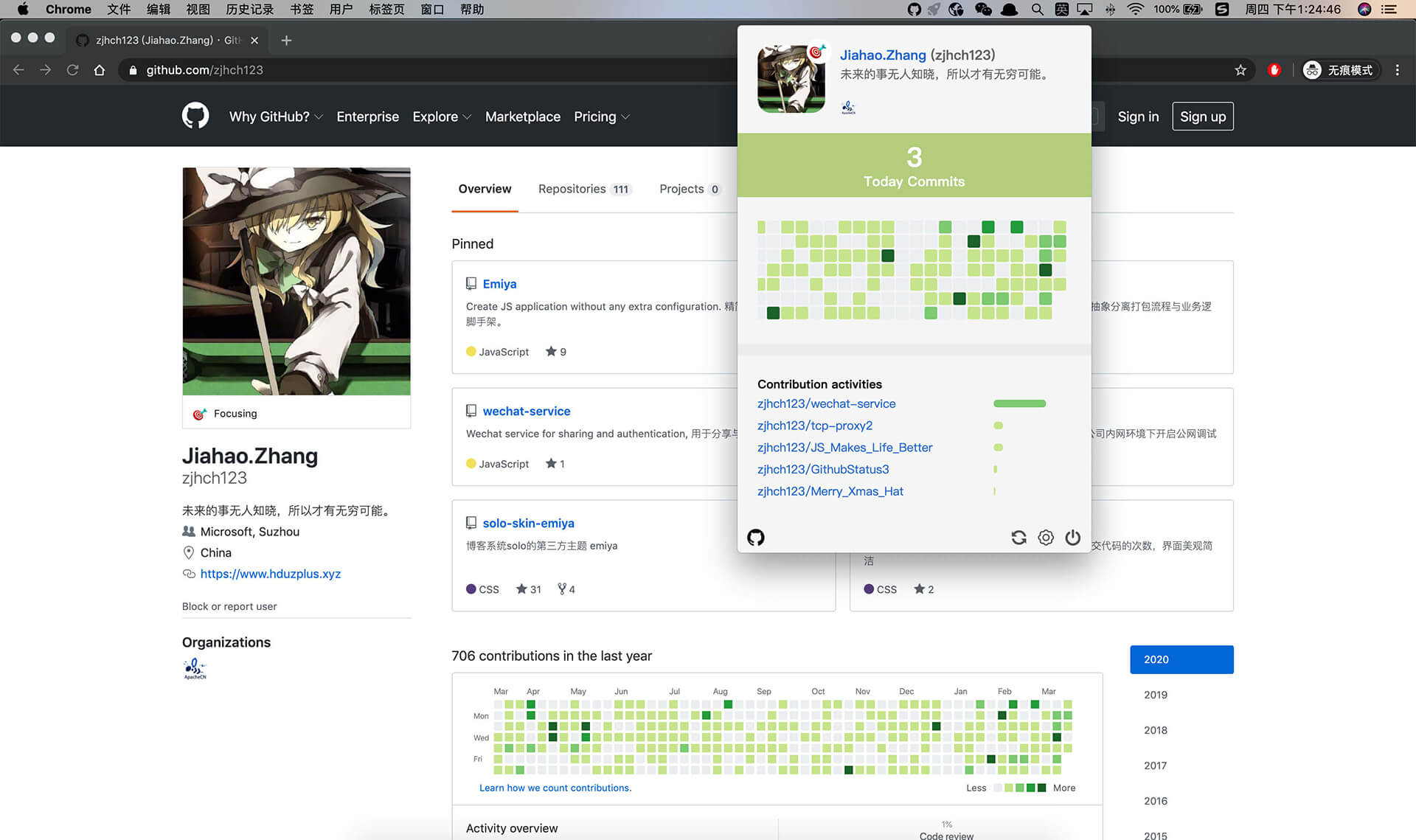Open Spotlight search in macOS menu bar

pyautogui.click(x=1037, y=10)
